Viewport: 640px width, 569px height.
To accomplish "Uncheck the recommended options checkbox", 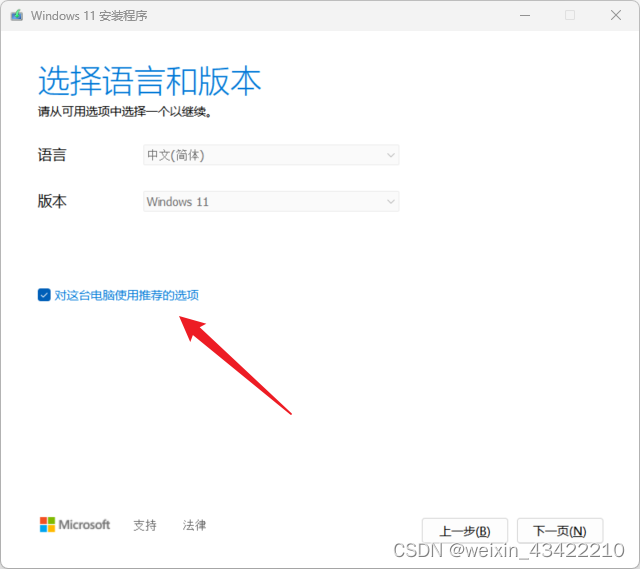I will (x=44, y=295).
